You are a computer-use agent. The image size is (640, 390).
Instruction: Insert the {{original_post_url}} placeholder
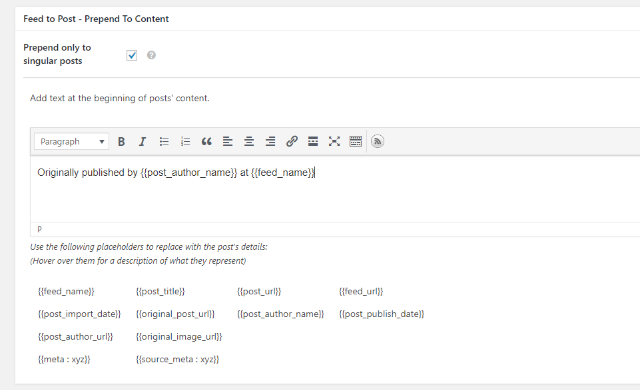[x=176, y=314]
